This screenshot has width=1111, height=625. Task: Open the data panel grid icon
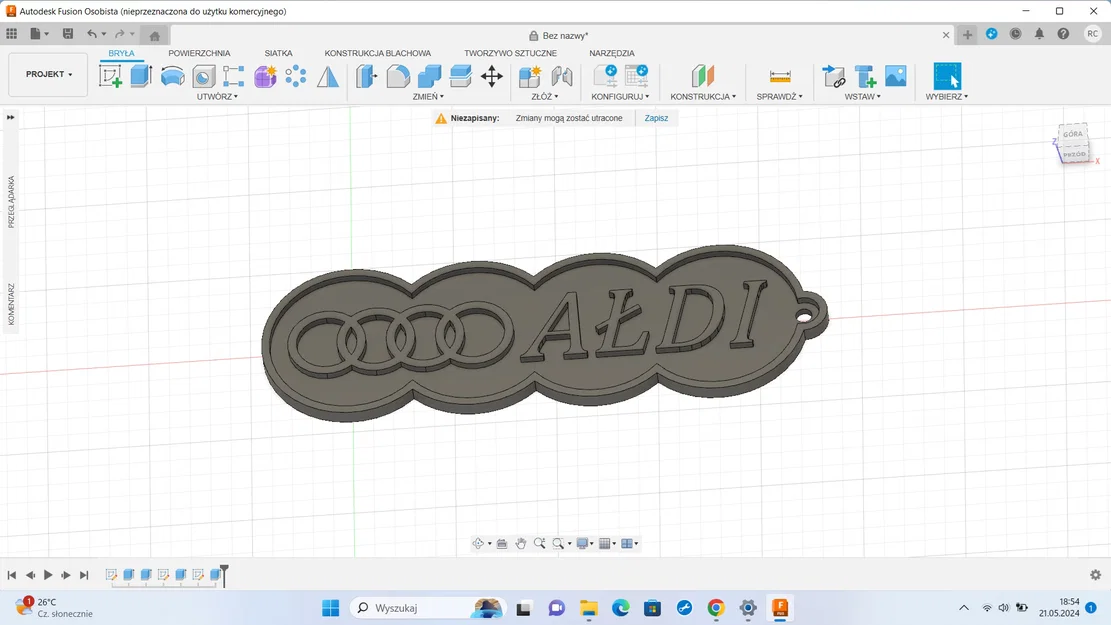[11, 33]
